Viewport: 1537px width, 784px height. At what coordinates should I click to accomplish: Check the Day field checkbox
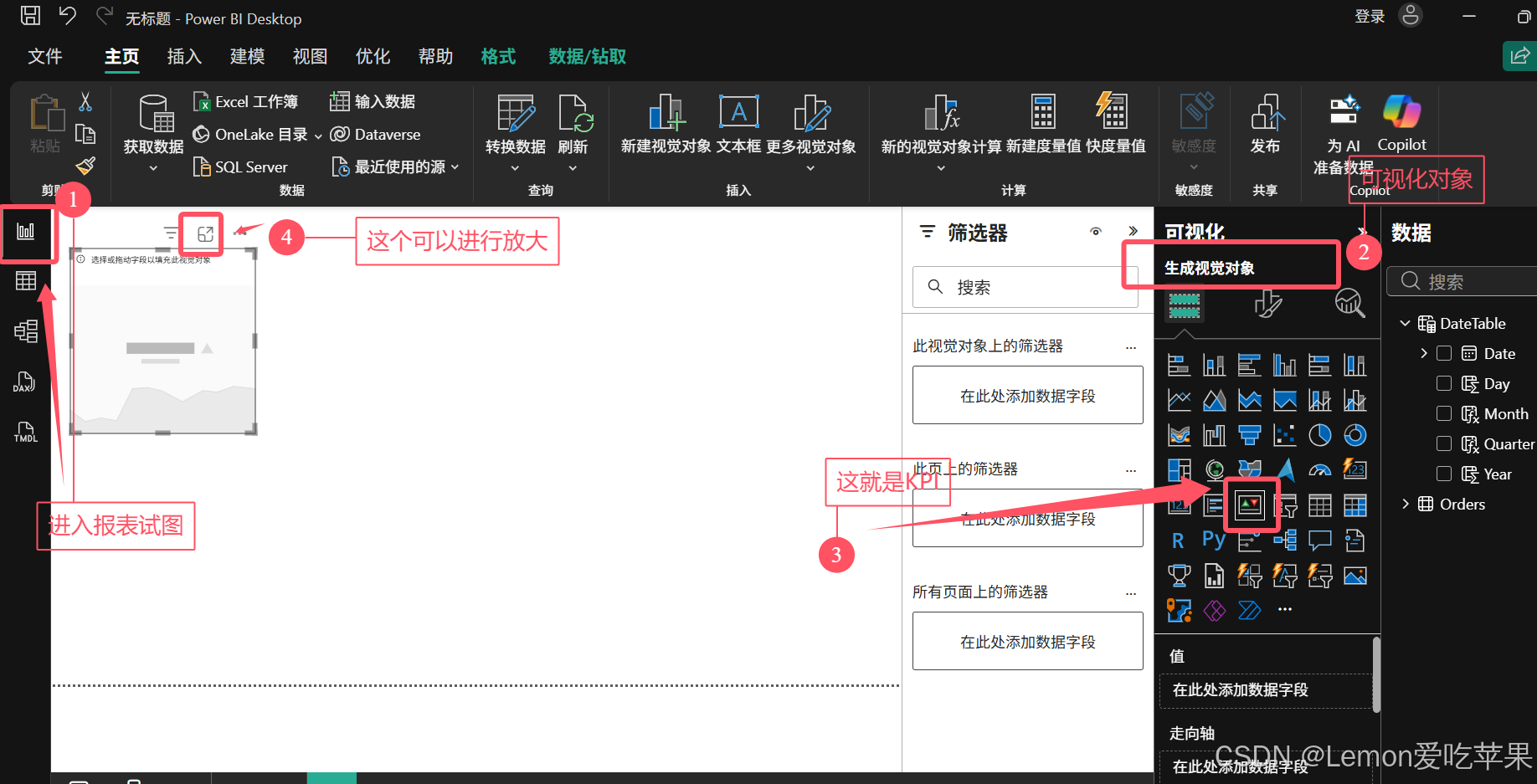pos(1444,383)
